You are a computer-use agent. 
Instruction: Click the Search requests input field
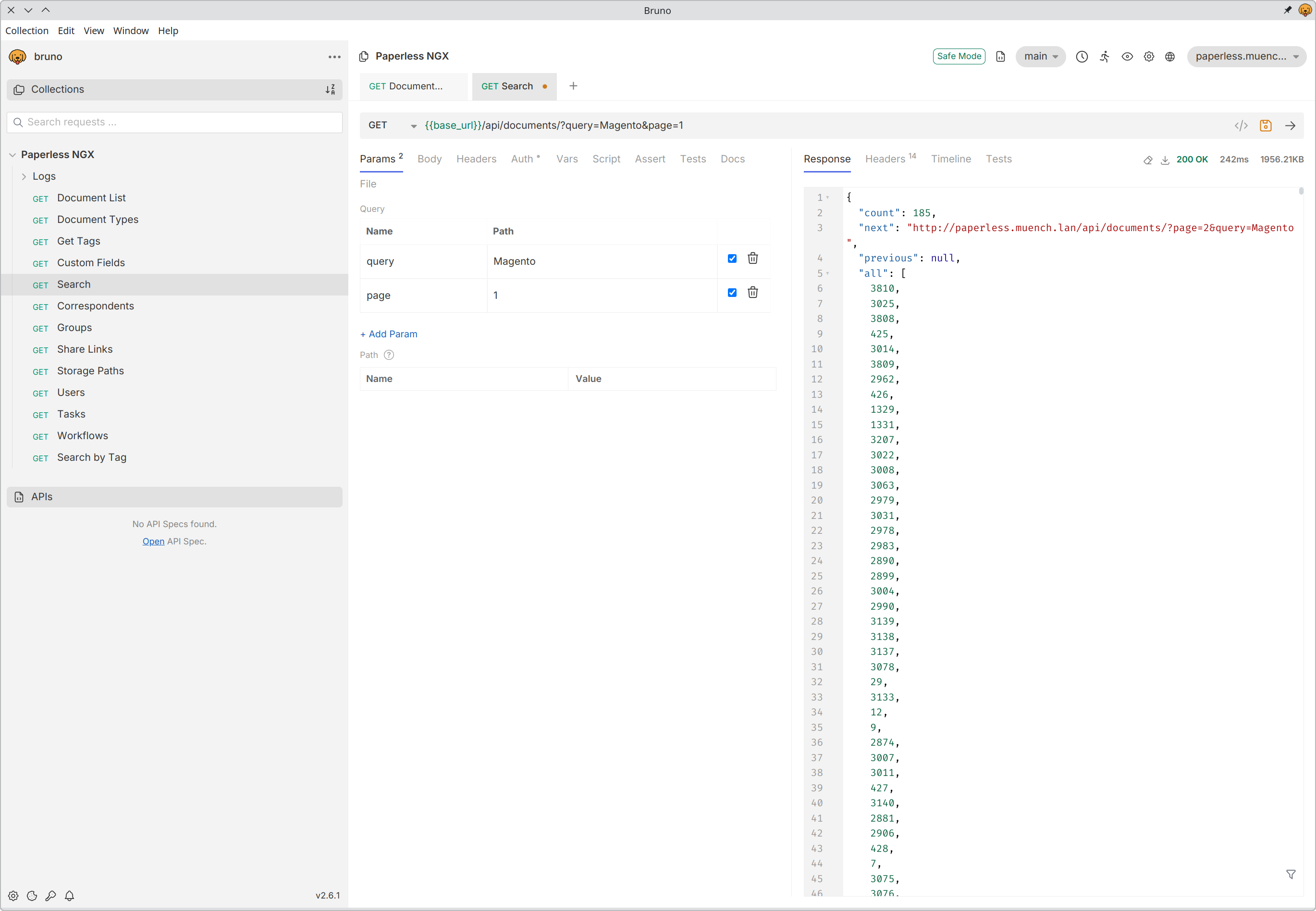174,122
